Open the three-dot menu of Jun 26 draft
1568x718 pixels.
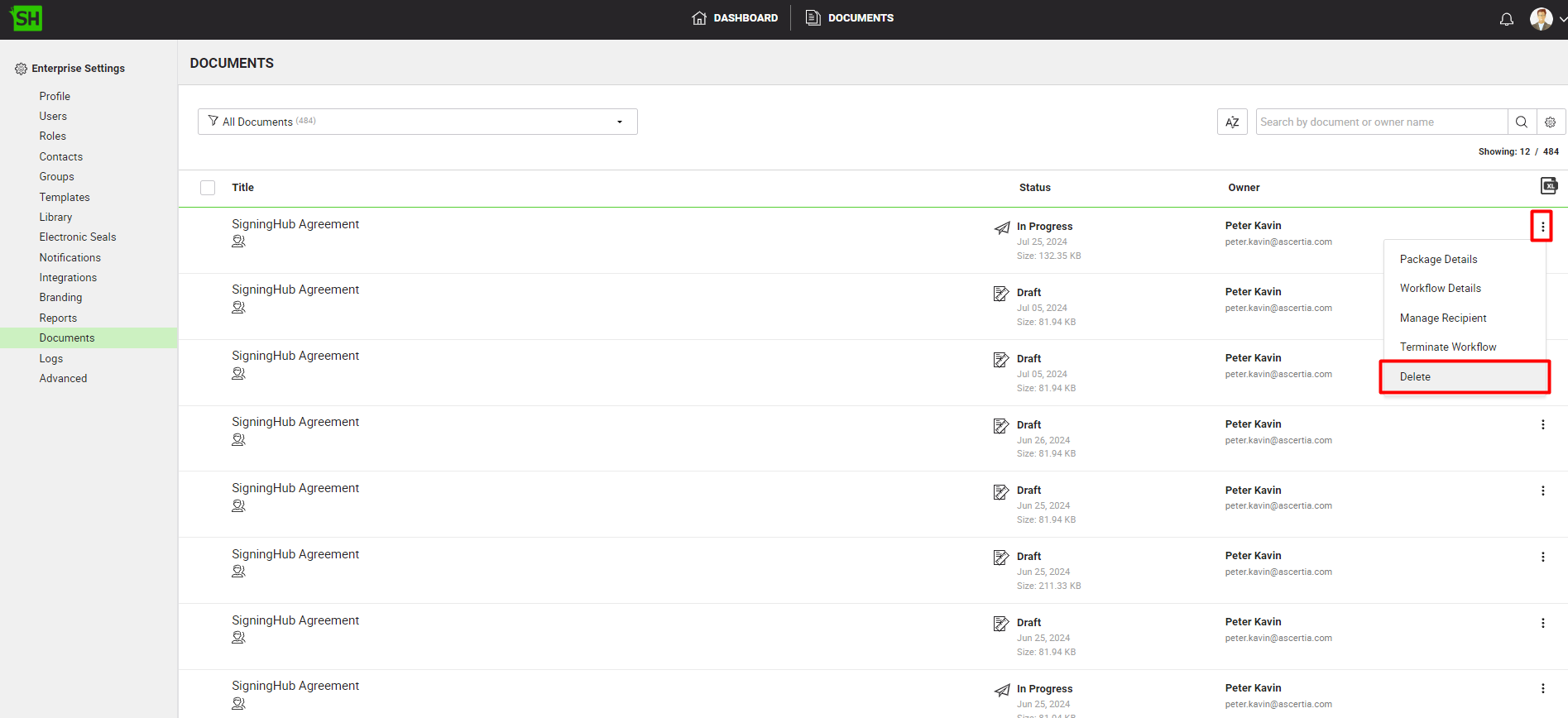tap(1542, 424)
